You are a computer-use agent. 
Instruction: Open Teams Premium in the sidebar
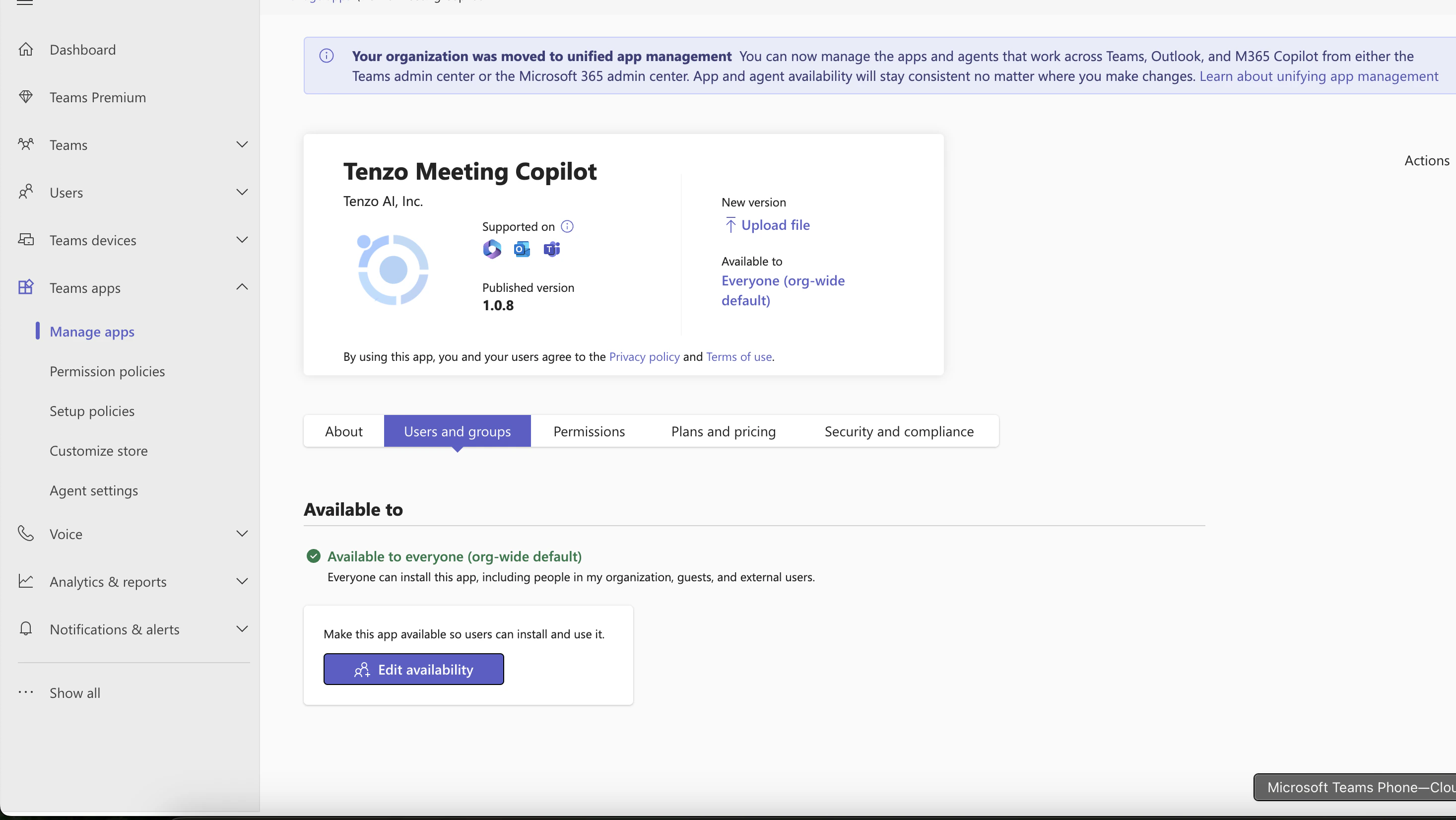click(98, 97)
